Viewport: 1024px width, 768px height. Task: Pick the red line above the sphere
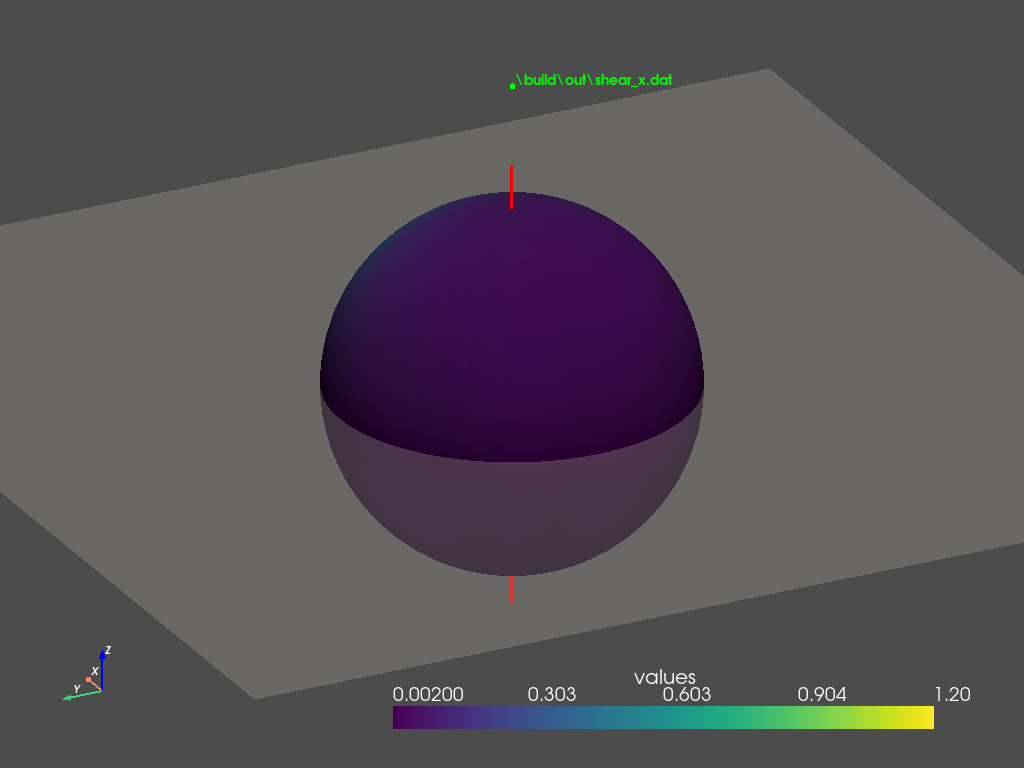pyautogui.click(x=511, y=186)
